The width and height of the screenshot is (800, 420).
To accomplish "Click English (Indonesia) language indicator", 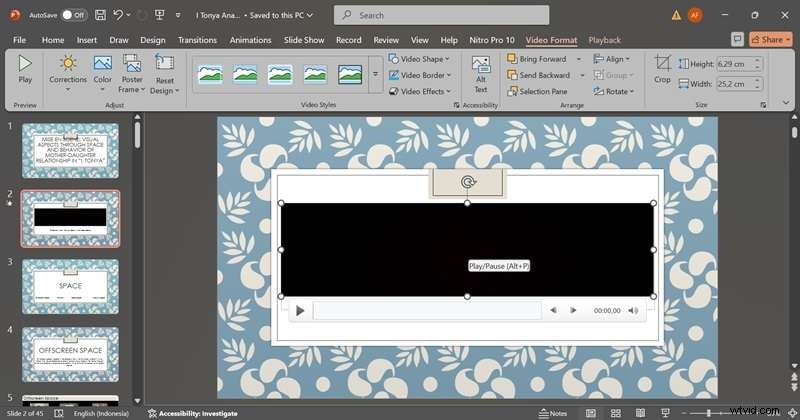I will [101, 413].
